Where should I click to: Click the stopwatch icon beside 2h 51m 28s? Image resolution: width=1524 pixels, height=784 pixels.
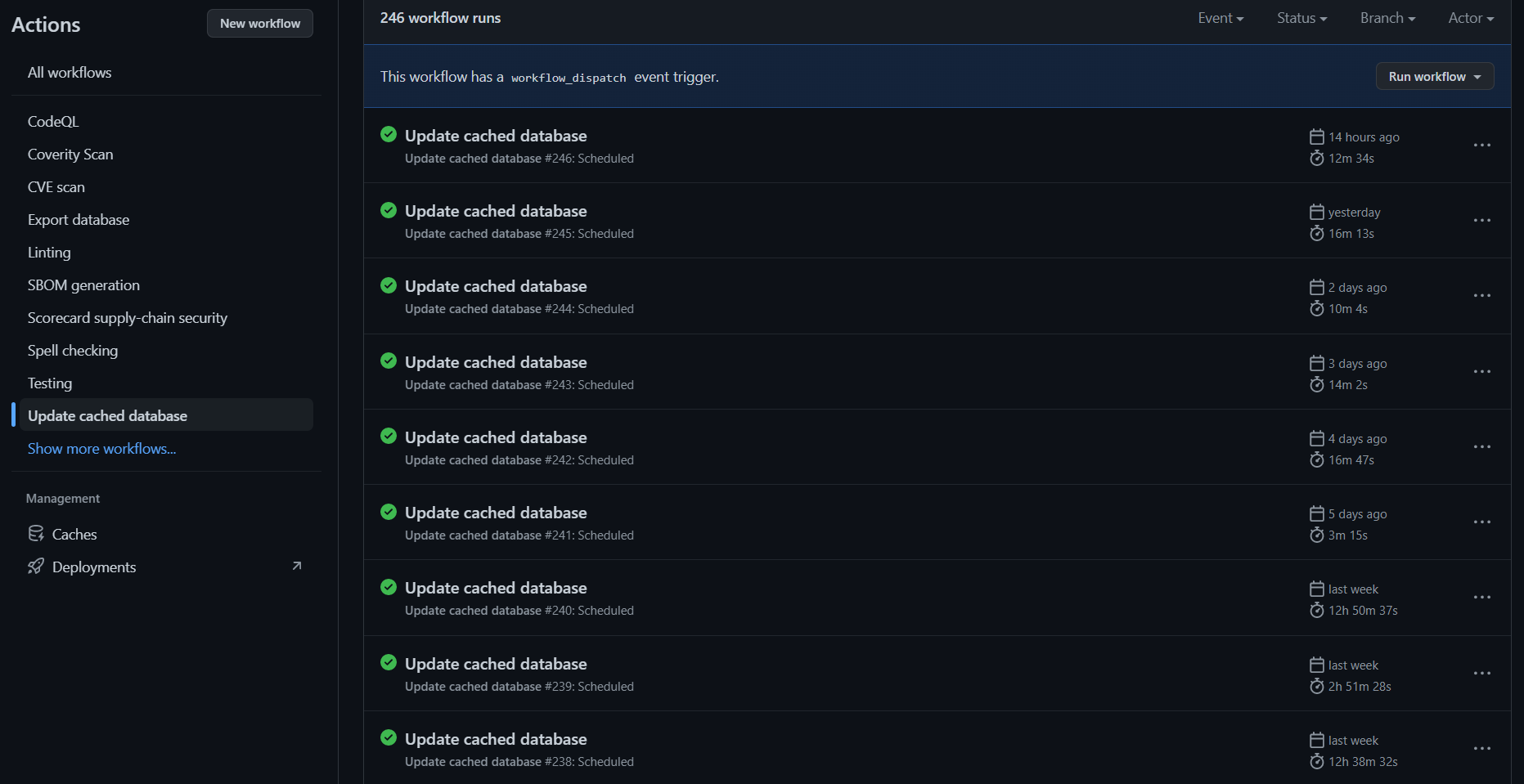[x=1316, y=686]
